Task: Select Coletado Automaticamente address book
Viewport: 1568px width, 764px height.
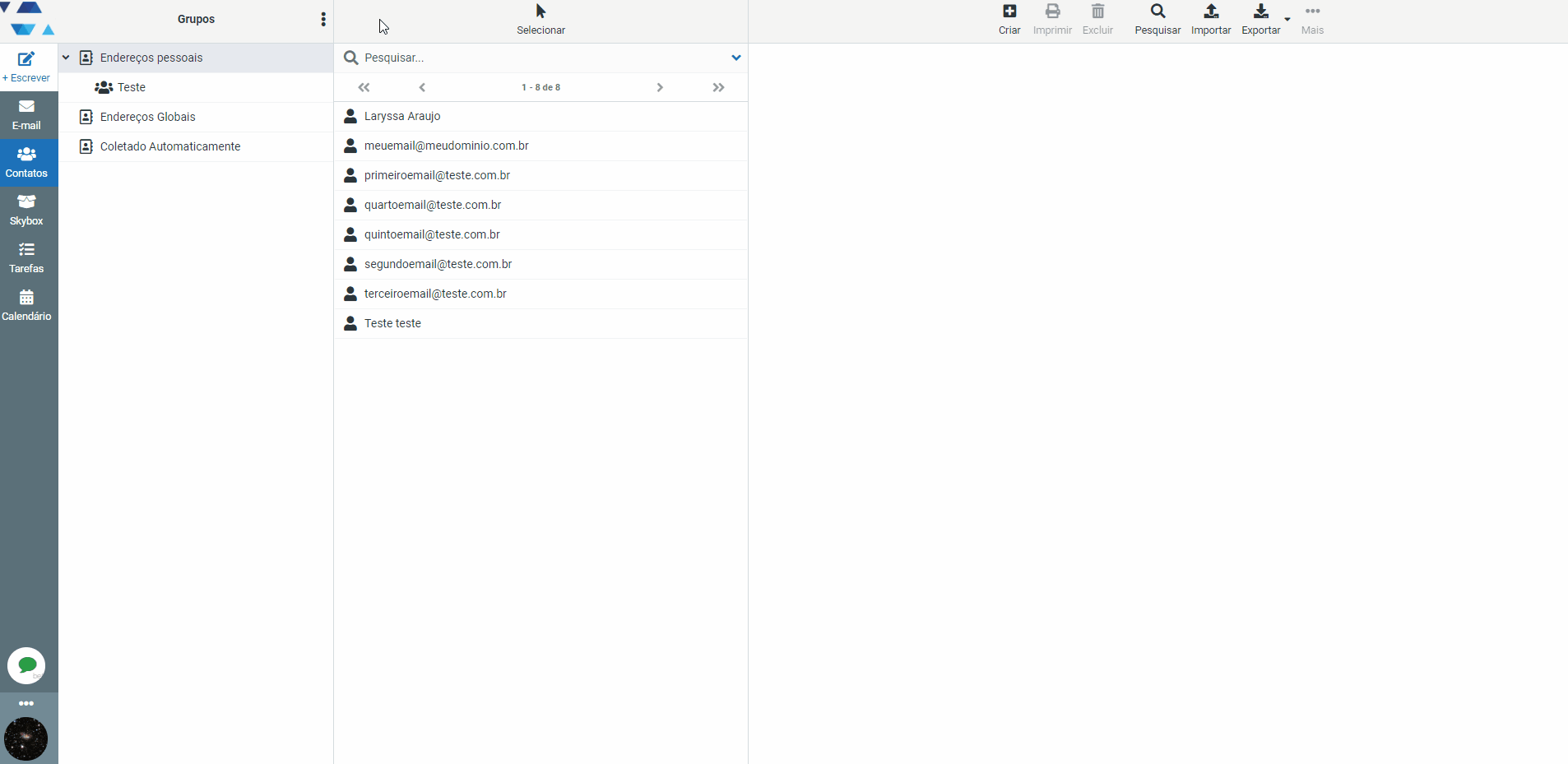Action: point(196,146)
